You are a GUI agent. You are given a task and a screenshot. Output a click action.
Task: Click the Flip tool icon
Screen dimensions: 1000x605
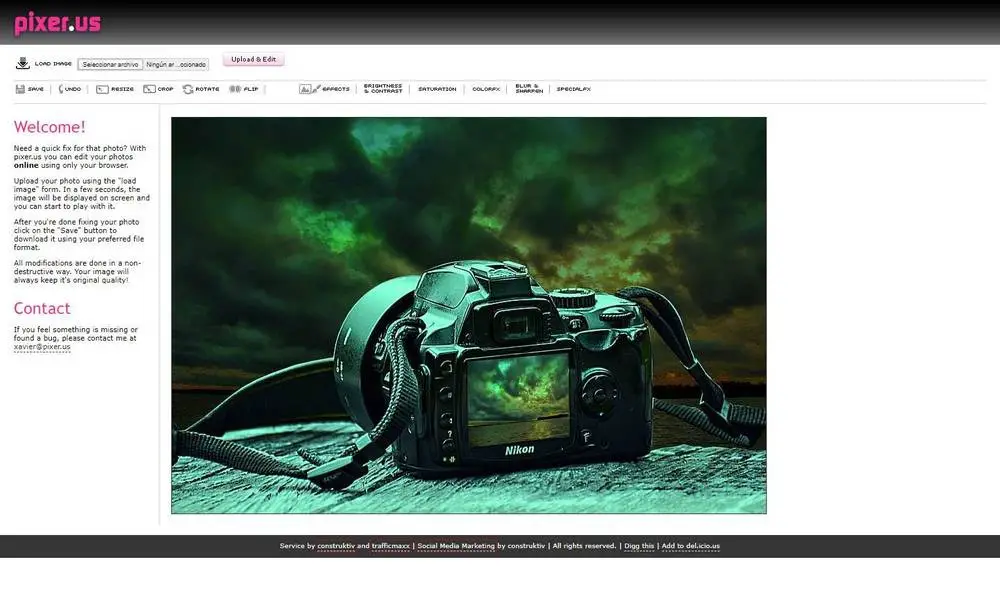[x=235, y=89]
